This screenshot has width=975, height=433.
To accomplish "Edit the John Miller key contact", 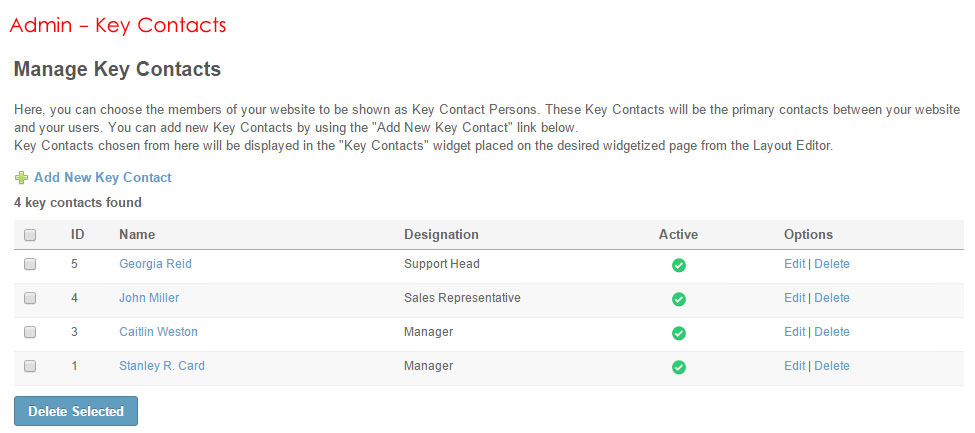I will [794, 298].
